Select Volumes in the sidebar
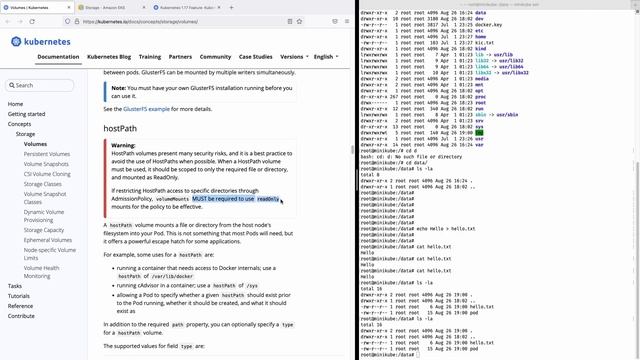The height and width of the screenshot is (360, 640). click(x=35, y=144)
